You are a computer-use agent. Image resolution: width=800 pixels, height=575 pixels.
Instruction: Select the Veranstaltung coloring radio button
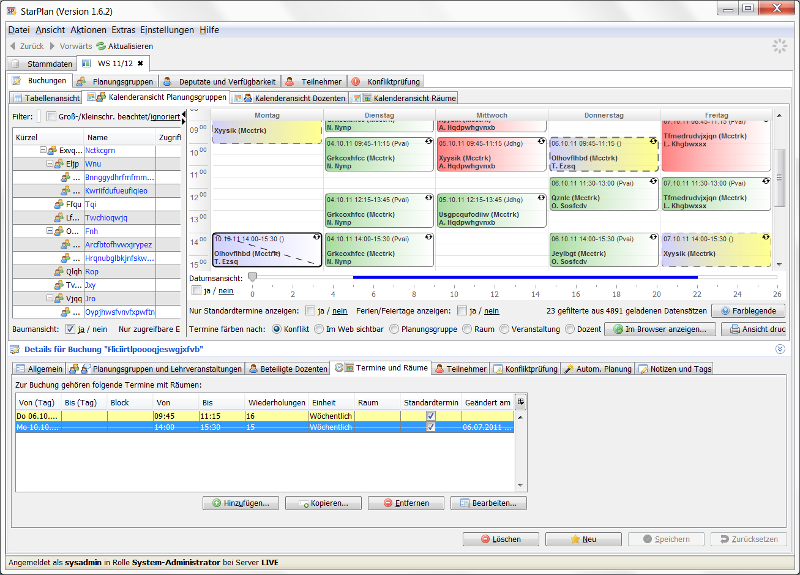tap(505, 329)
